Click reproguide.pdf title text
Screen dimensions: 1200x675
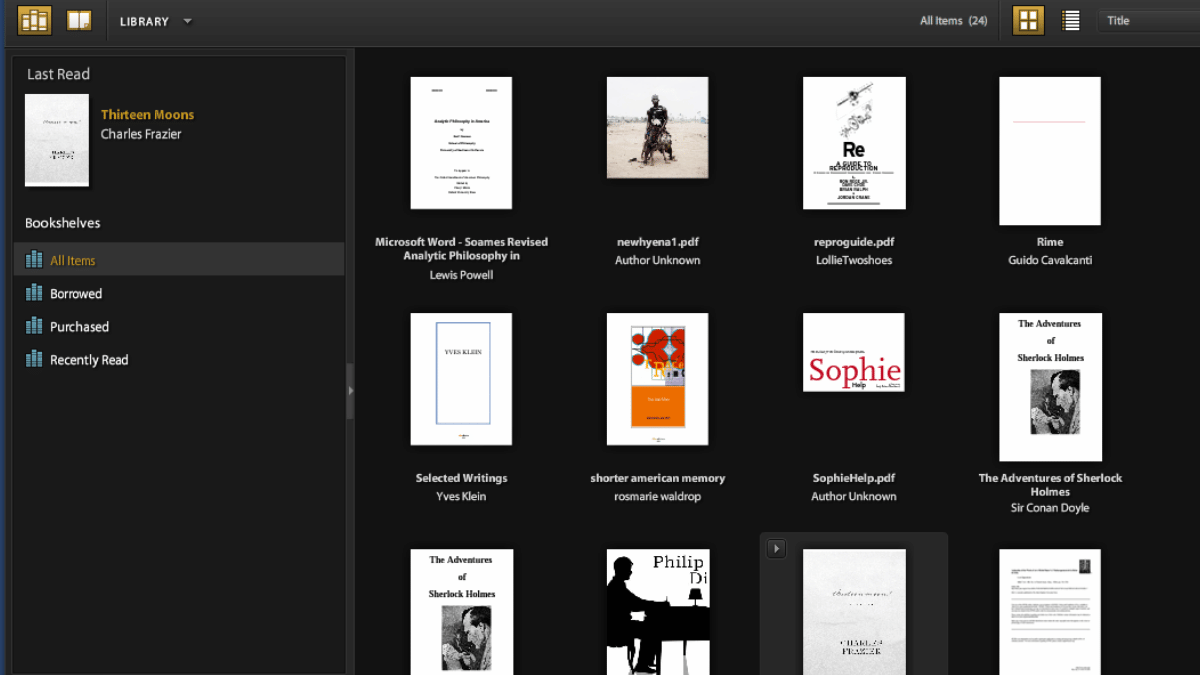[x=854, y=242]
